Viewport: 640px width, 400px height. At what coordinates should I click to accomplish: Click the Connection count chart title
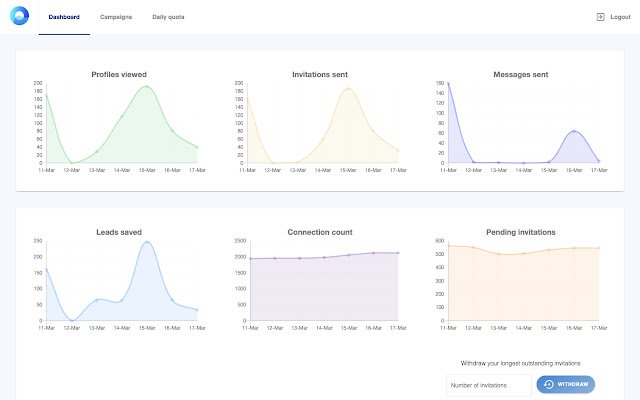pos(320,232)
